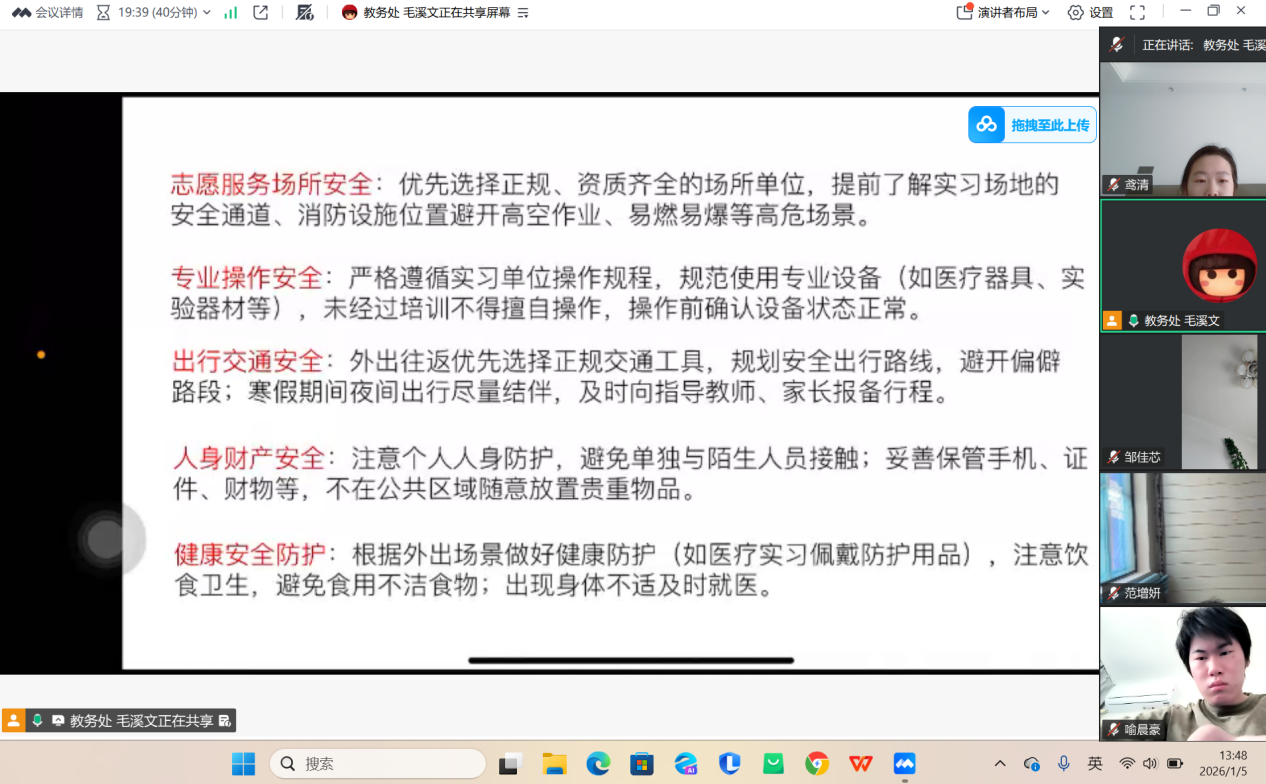Click the pop-out share window icon
This screenshot has height=784, width=1266.
pyautogui.click(x=261, y=13)
